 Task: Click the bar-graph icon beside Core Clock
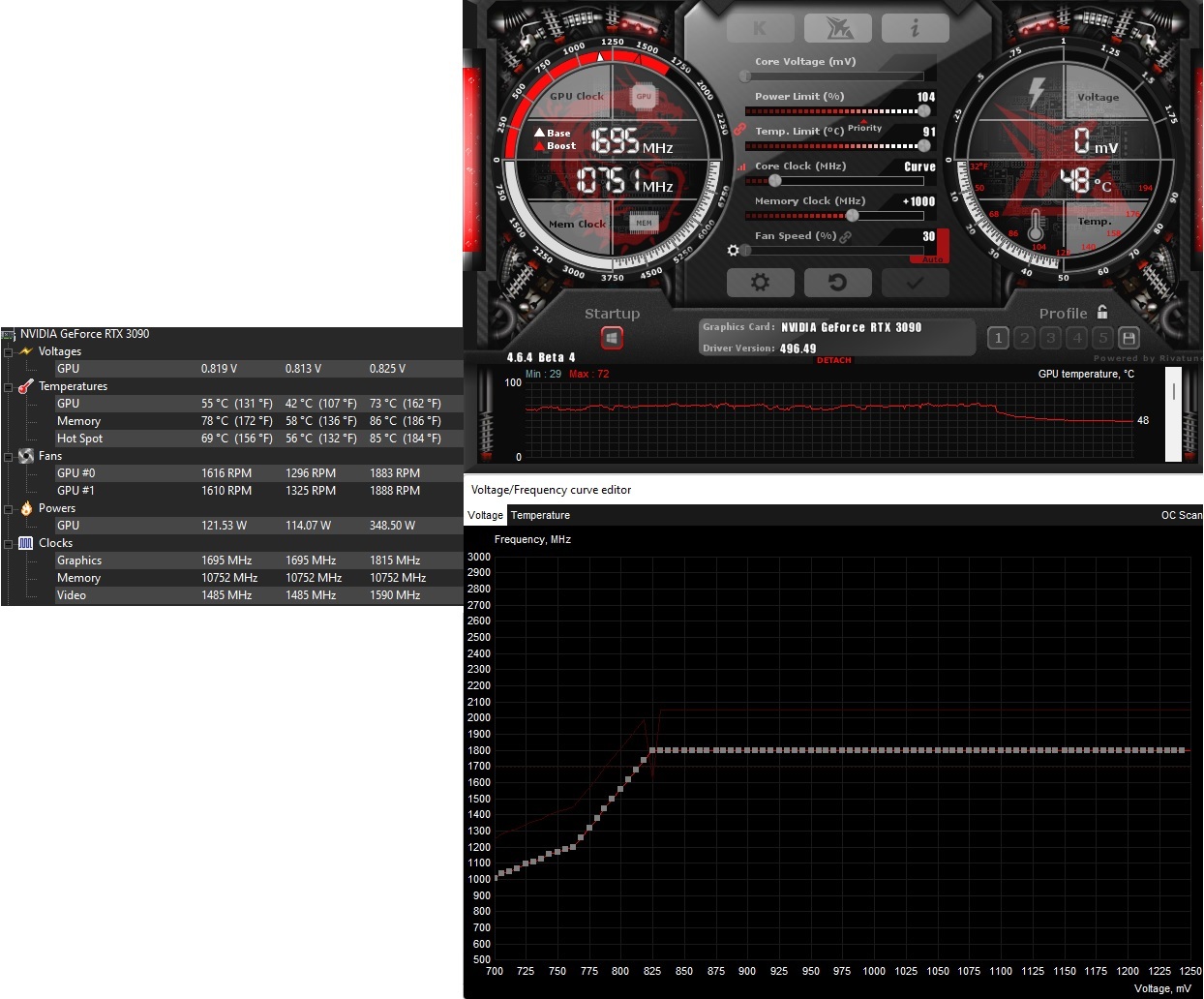click(x=742, y=166)
